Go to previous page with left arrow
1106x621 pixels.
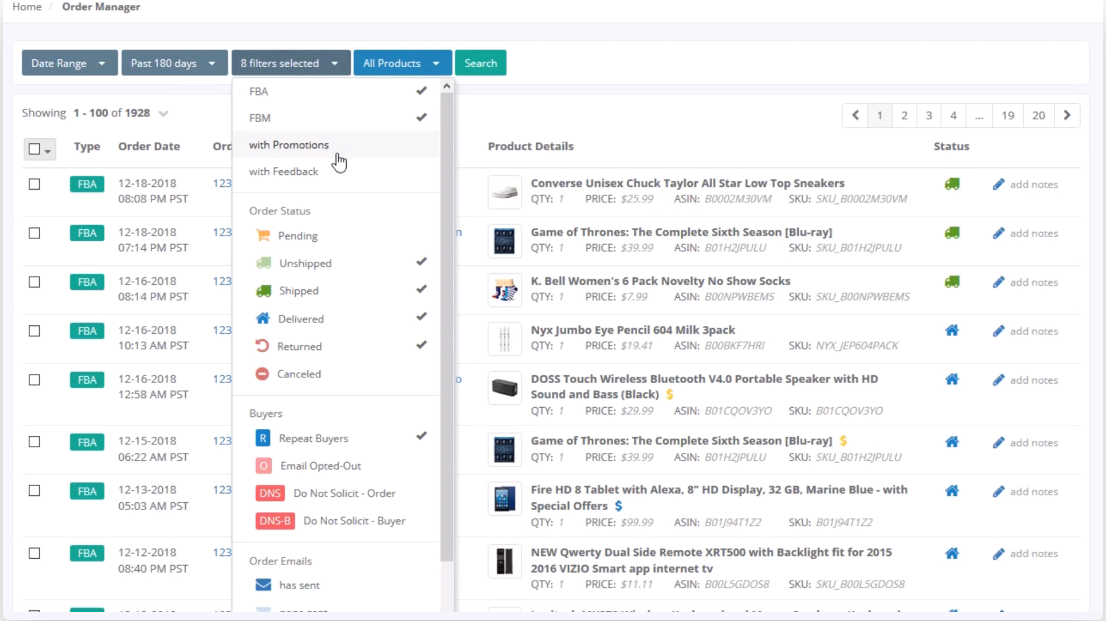pyautogui.click(x=856, y=115)
